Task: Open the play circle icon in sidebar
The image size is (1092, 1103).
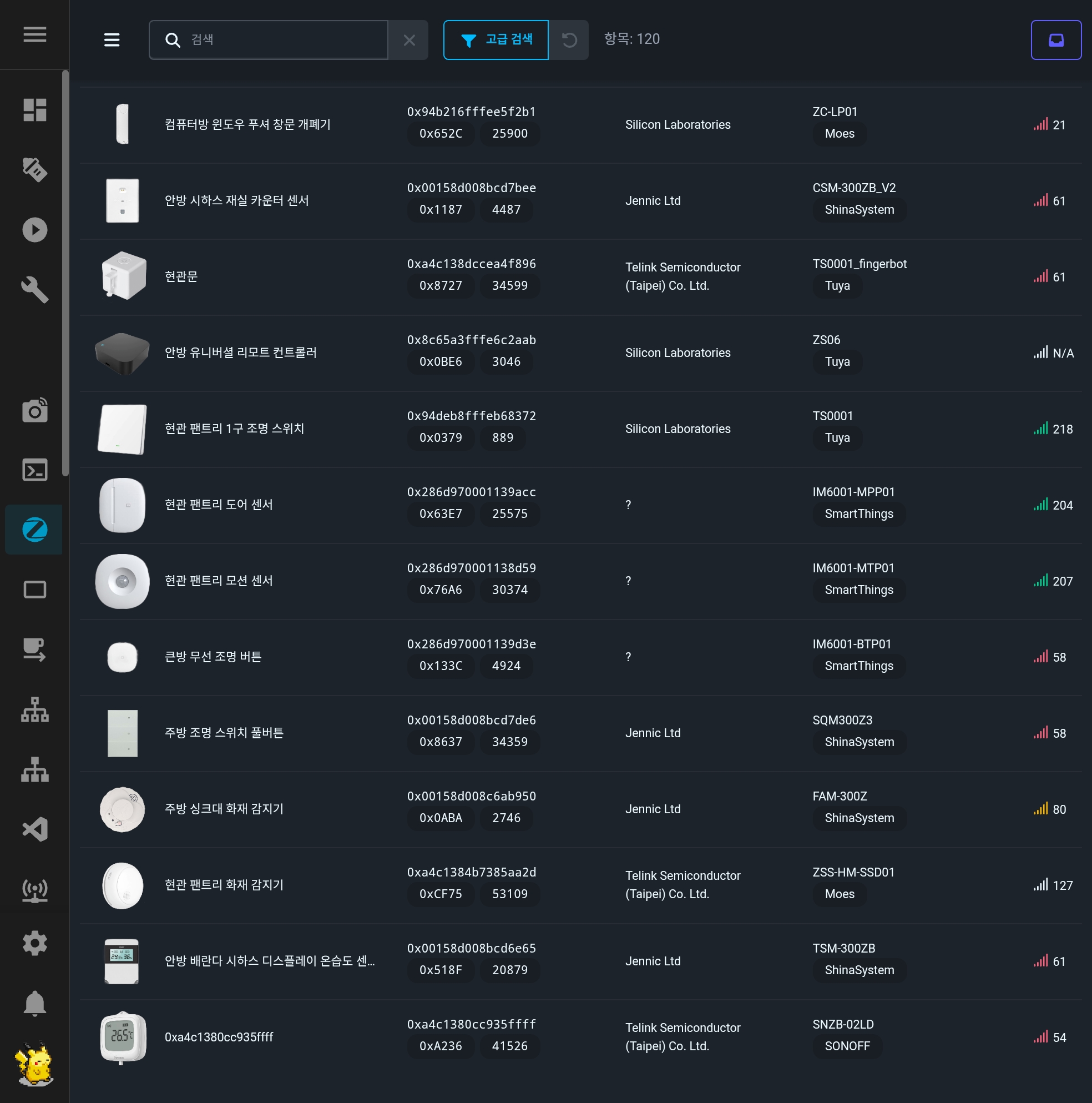Action: pyautogui.click(x=35, y=230)
